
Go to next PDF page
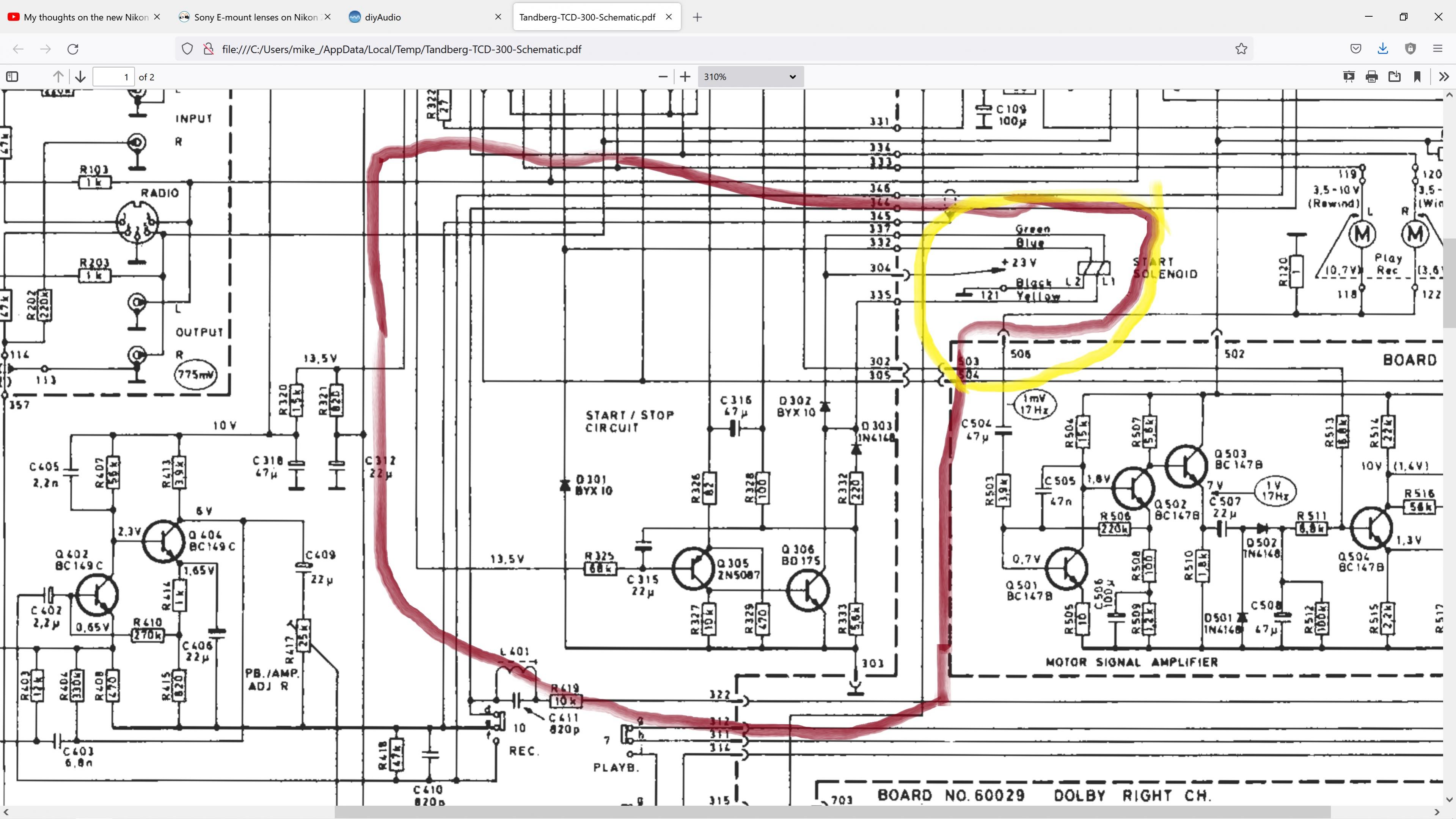click(x=80, y=77)
